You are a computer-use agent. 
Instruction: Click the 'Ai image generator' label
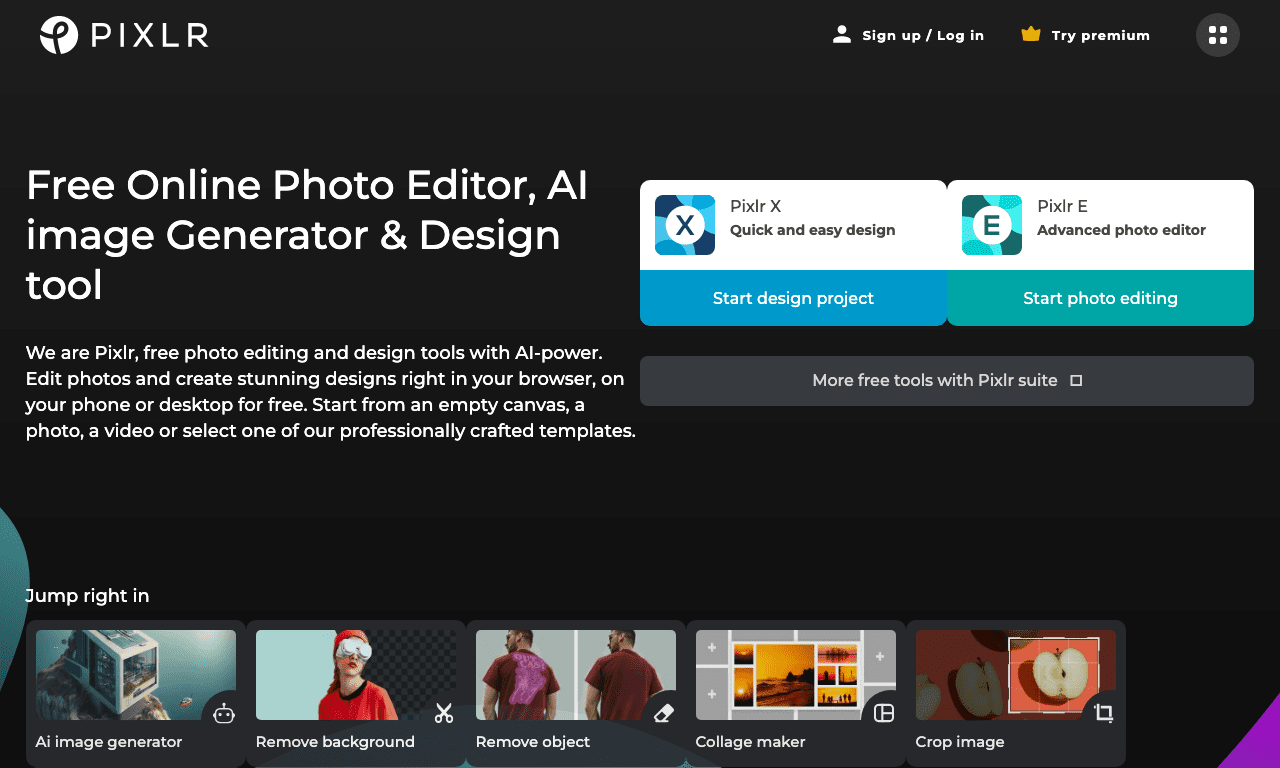[109, 742]
